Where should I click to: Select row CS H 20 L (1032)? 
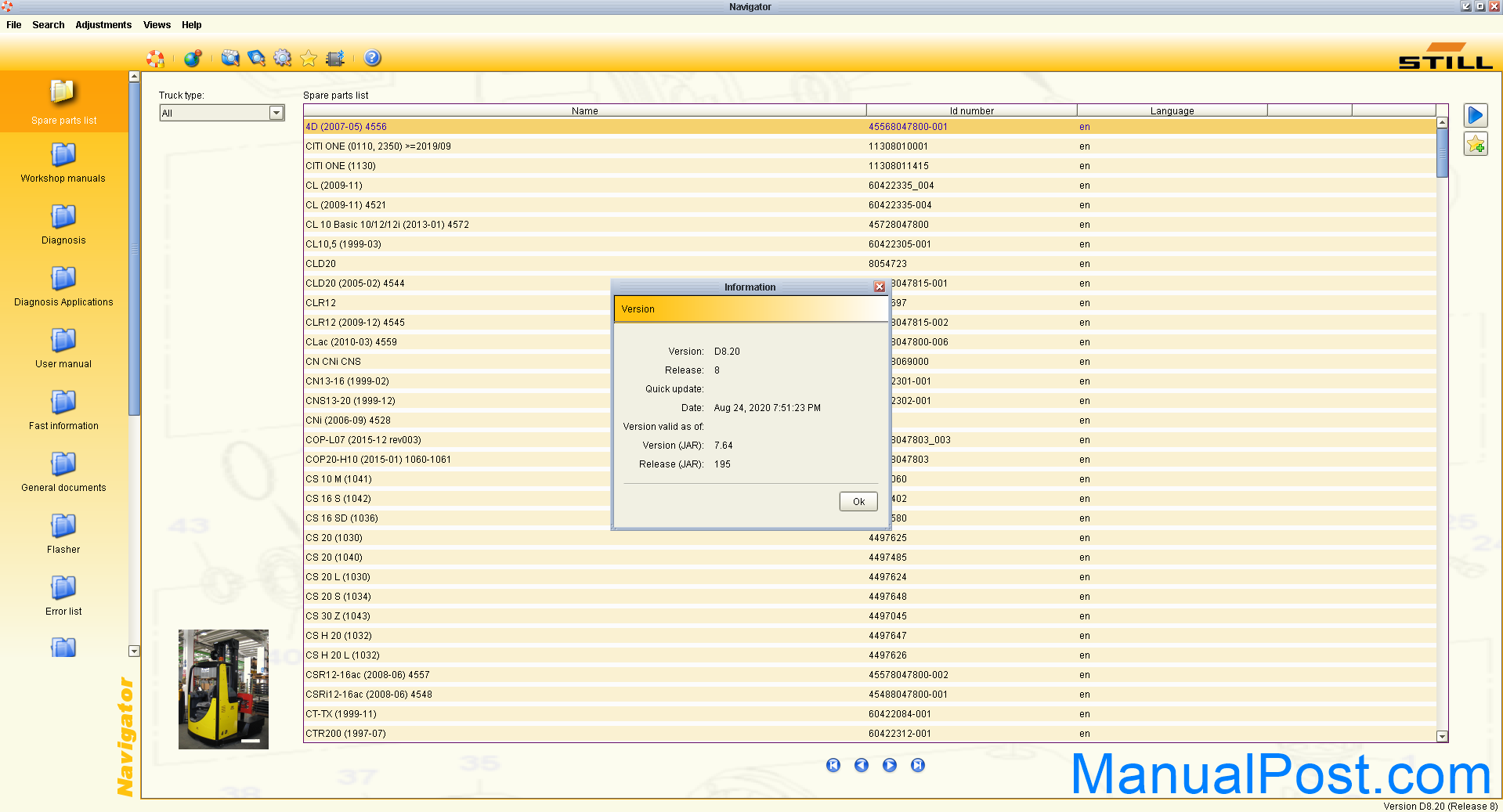(x=870, y=655)
